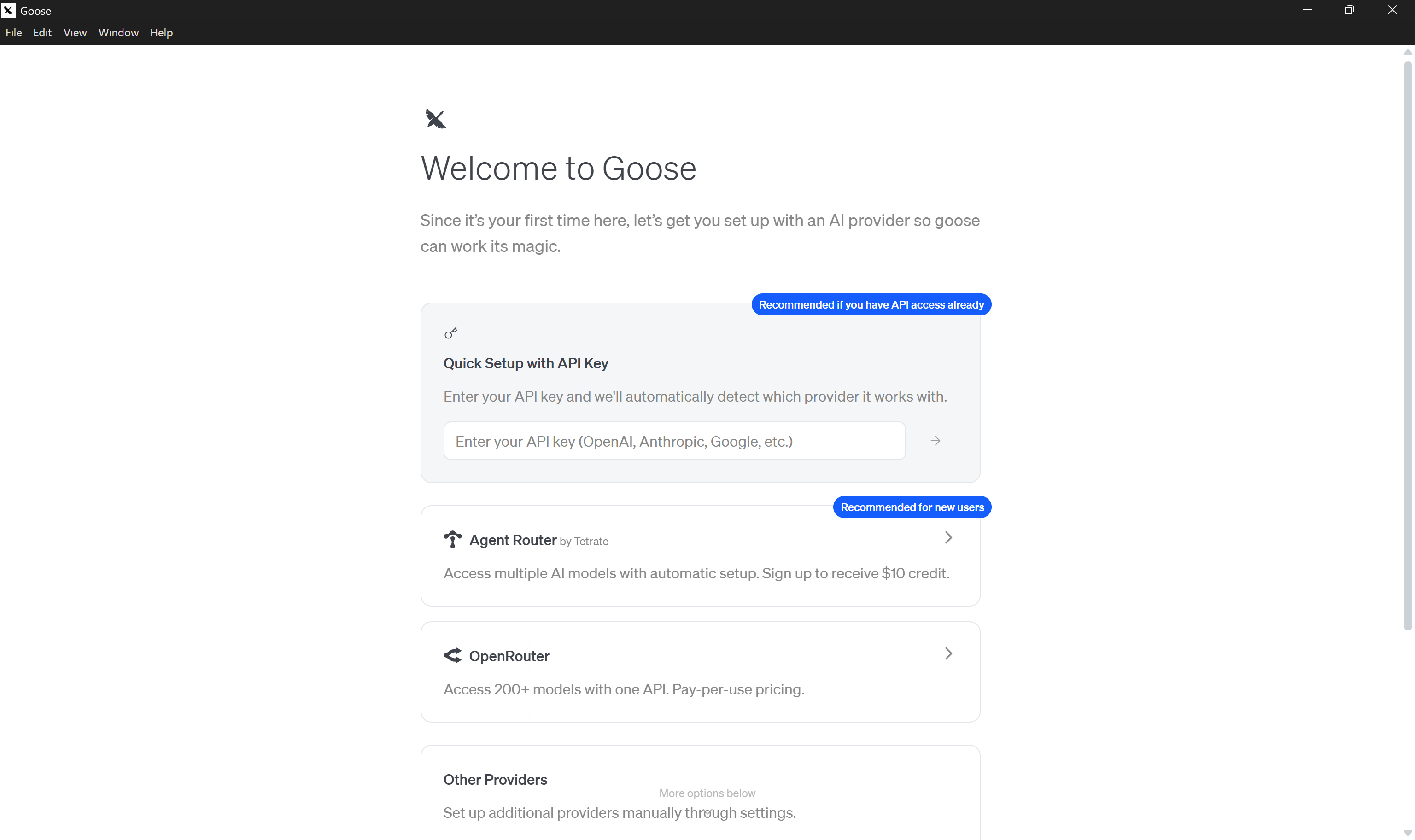Click the OpenRouter logo icon
Screen dimensions: 1415x840
pos(452,655)
